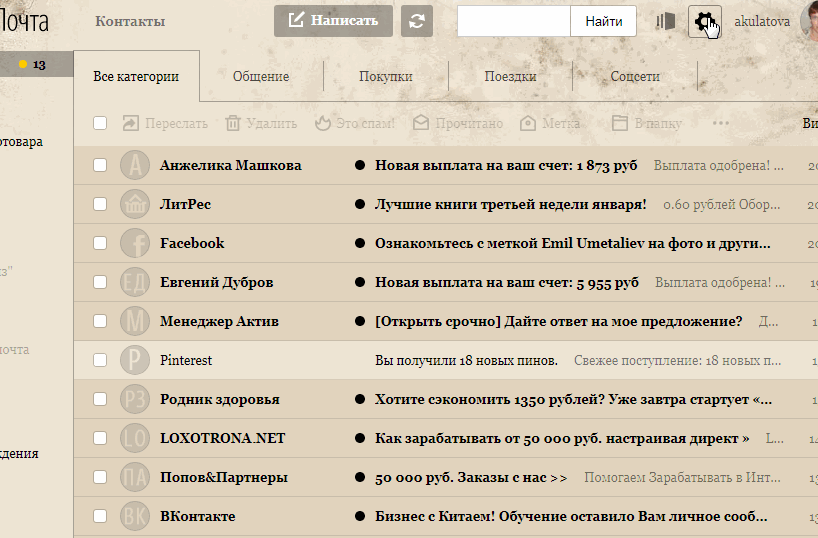The image size is (818, 538).
Task: Click the refresh mail icon button
Action: [417, 21]
